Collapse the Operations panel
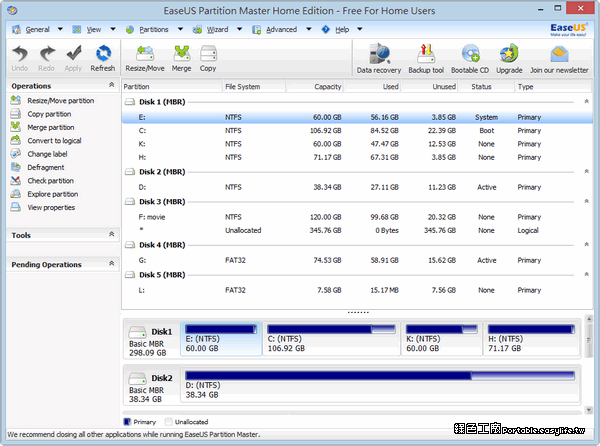 point(111,85)
